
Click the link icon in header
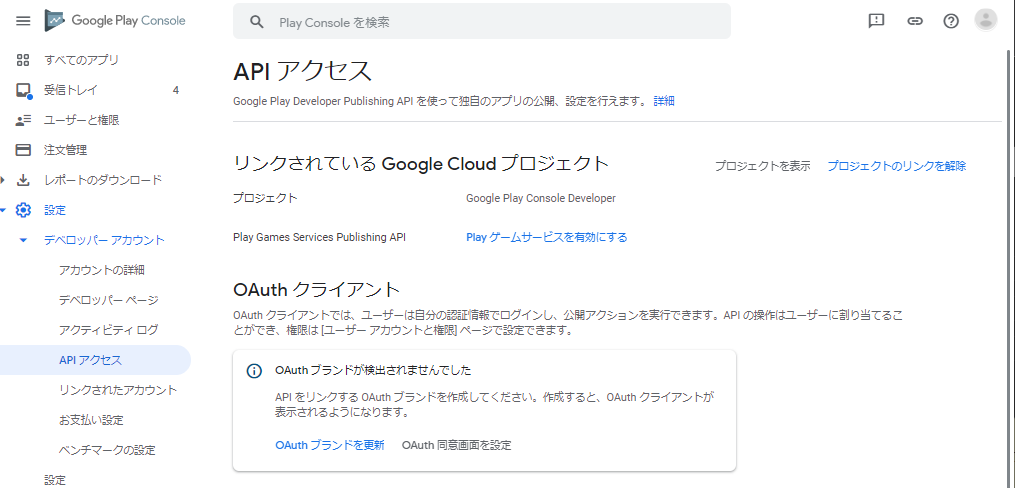914,21
